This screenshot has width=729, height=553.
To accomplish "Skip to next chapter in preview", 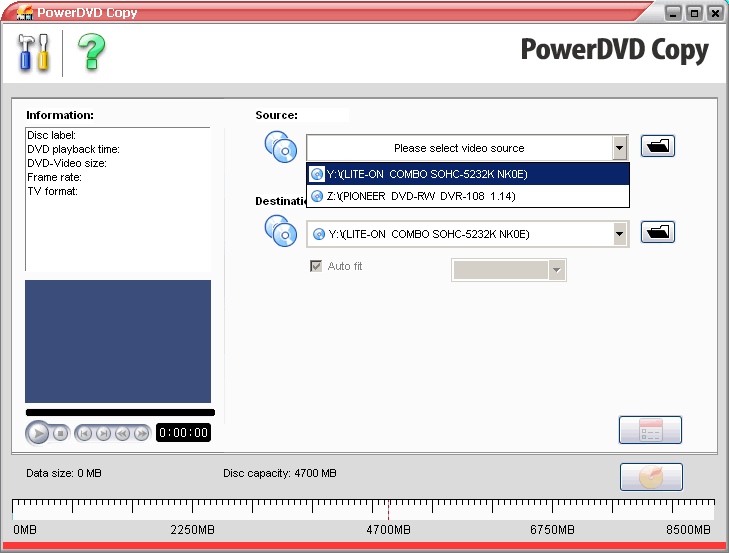I will 103,433.
